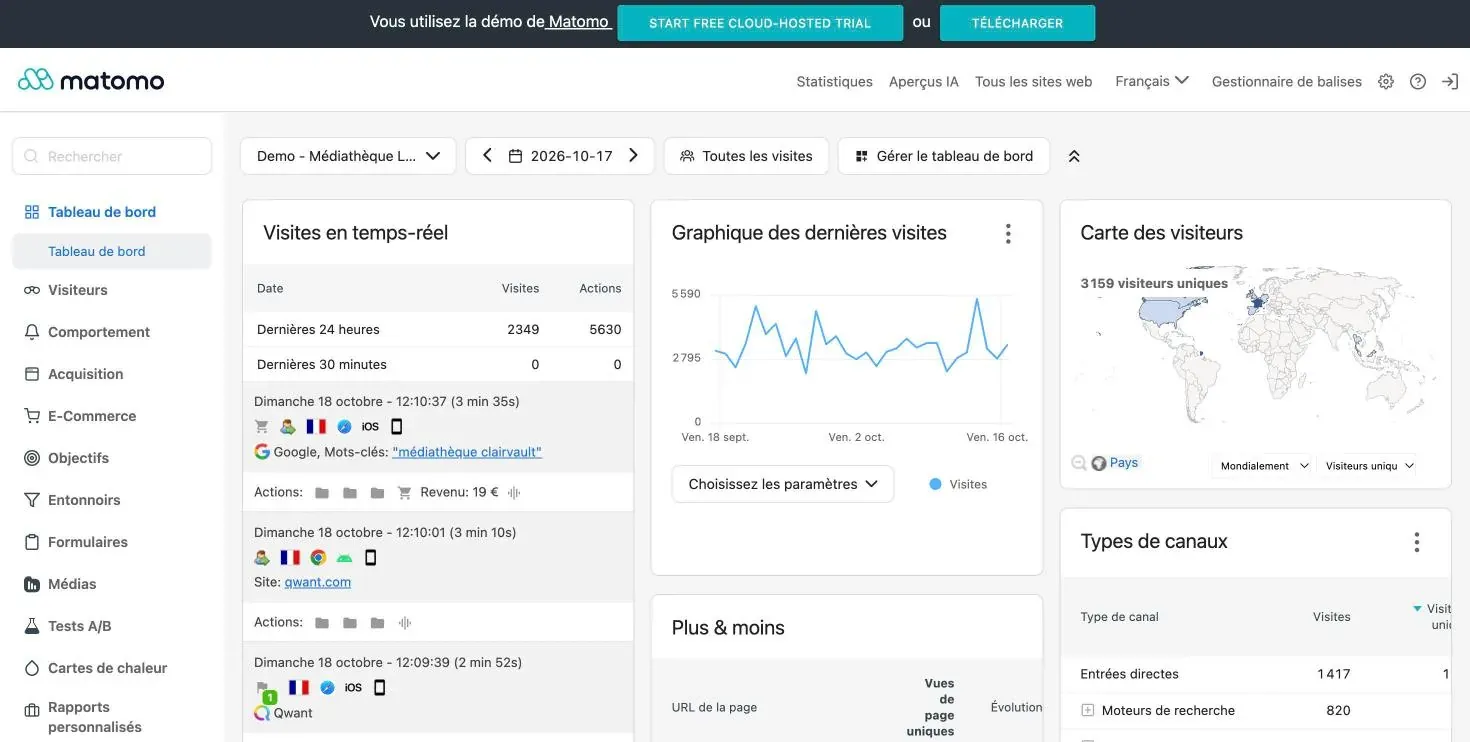Open Choisissez les paramètres dropdown

tap(783, 484)
